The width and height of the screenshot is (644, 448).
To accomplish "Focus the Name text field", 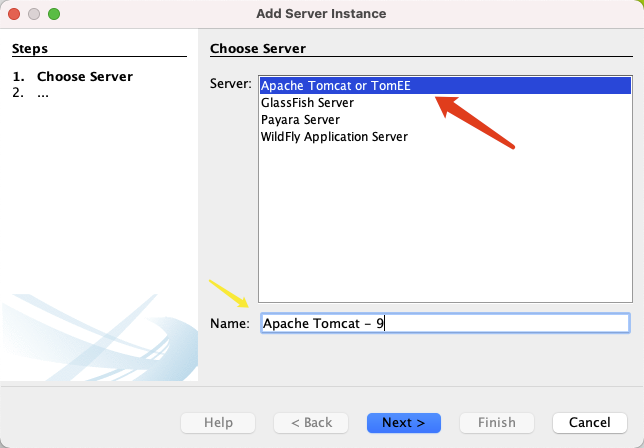I will [x=444, y=323].
